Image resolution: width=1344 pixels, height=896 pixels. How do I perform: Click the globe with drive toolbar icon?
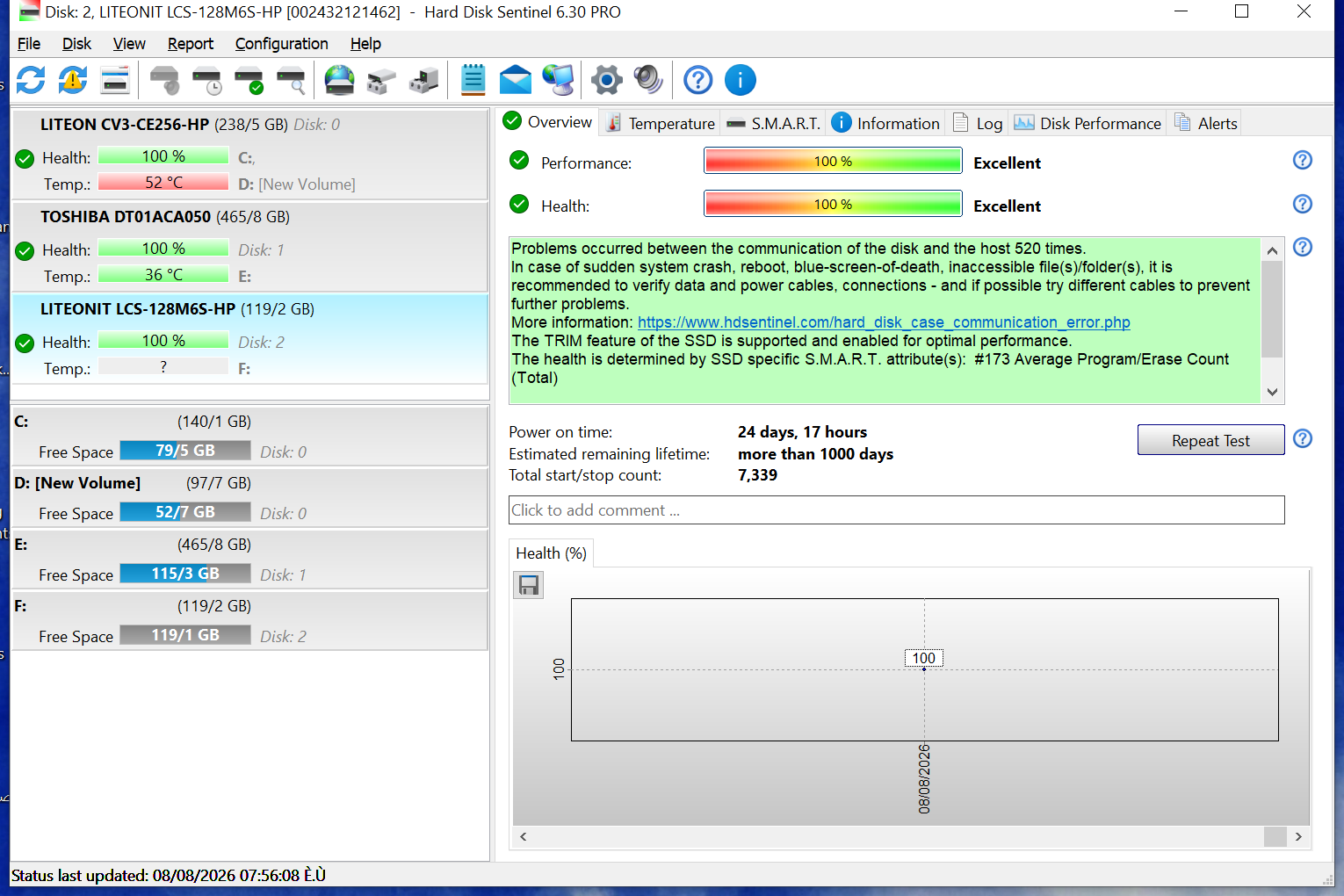(340, 80)
